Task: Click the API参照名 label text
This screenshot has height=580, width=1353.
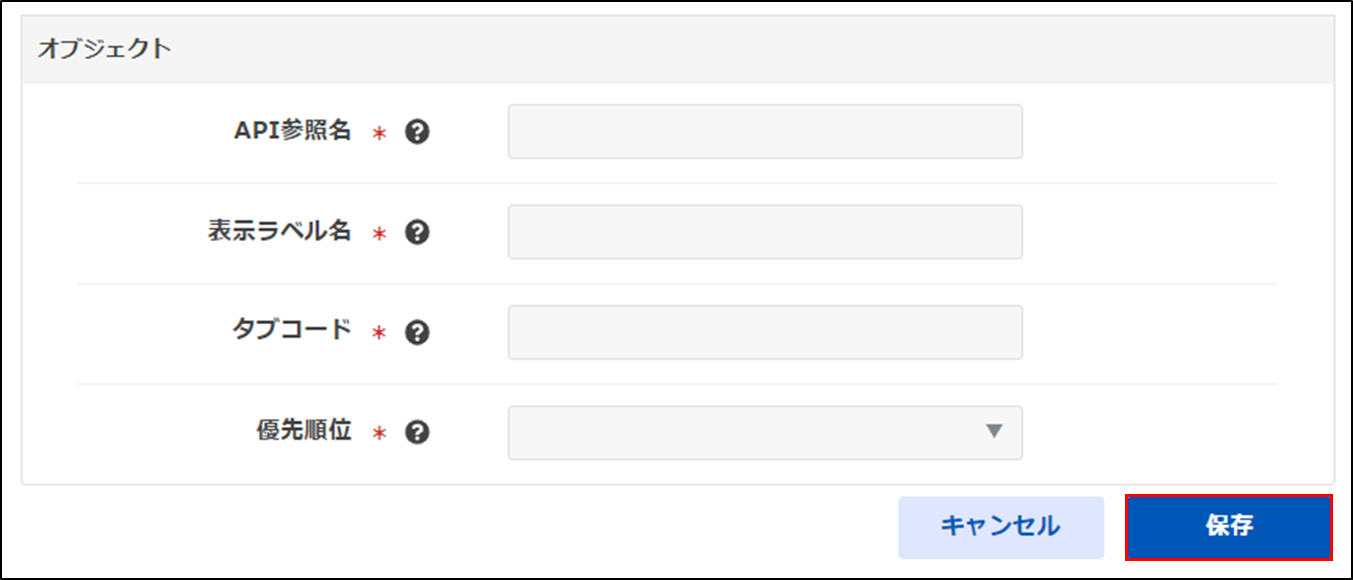Action: [292, 131]
